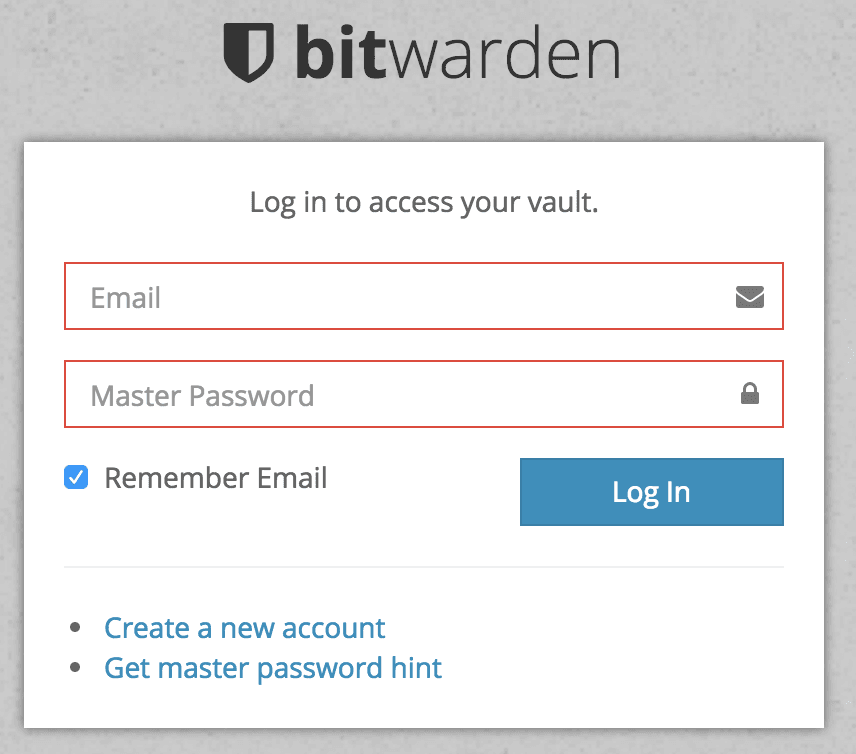The image size is (856, 754).
Task: Click the bitwarden wordmark text
Action: 457,52
